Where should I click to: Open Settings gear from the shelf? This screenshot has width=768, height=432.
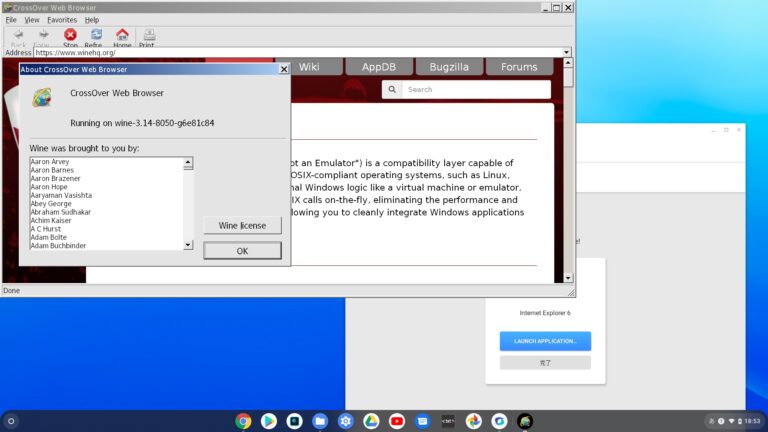pyautogui.click(x=346, y=421)
